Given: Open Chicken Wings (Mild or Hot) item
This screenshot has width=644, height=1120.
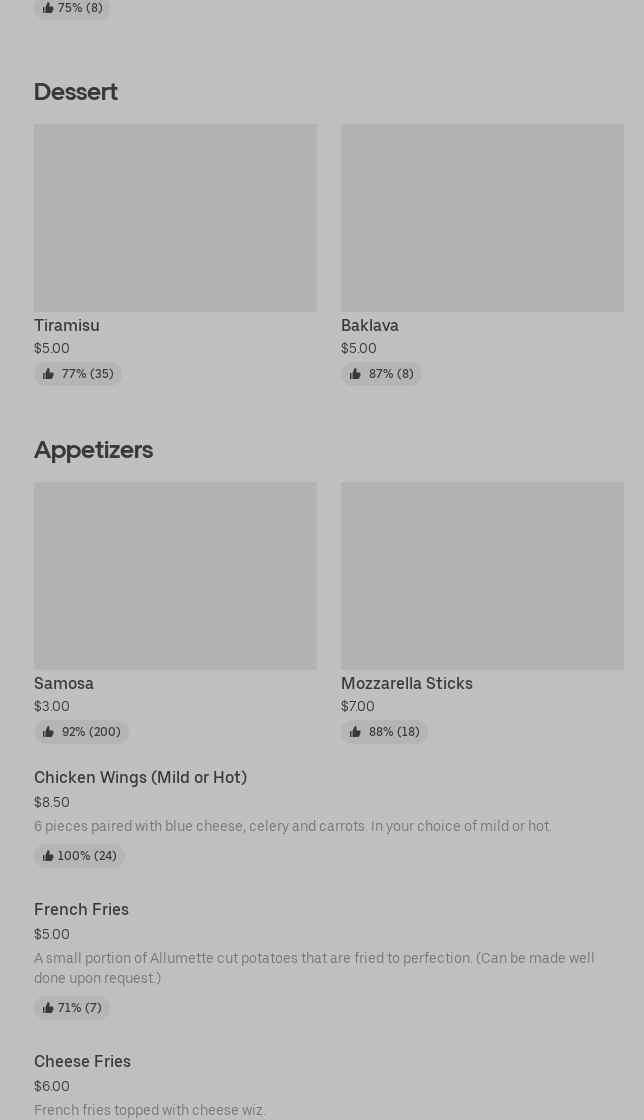Looking at the screenshot, I should click(140, 777).
